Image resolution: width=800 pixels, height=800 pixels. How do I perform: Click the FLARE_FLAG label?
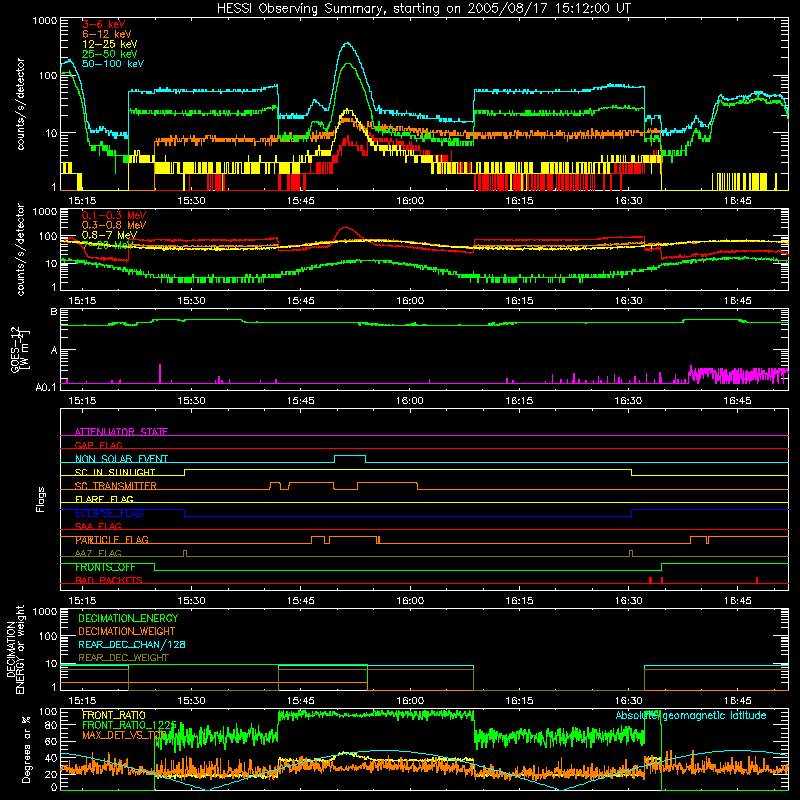[x=104, y=499]
